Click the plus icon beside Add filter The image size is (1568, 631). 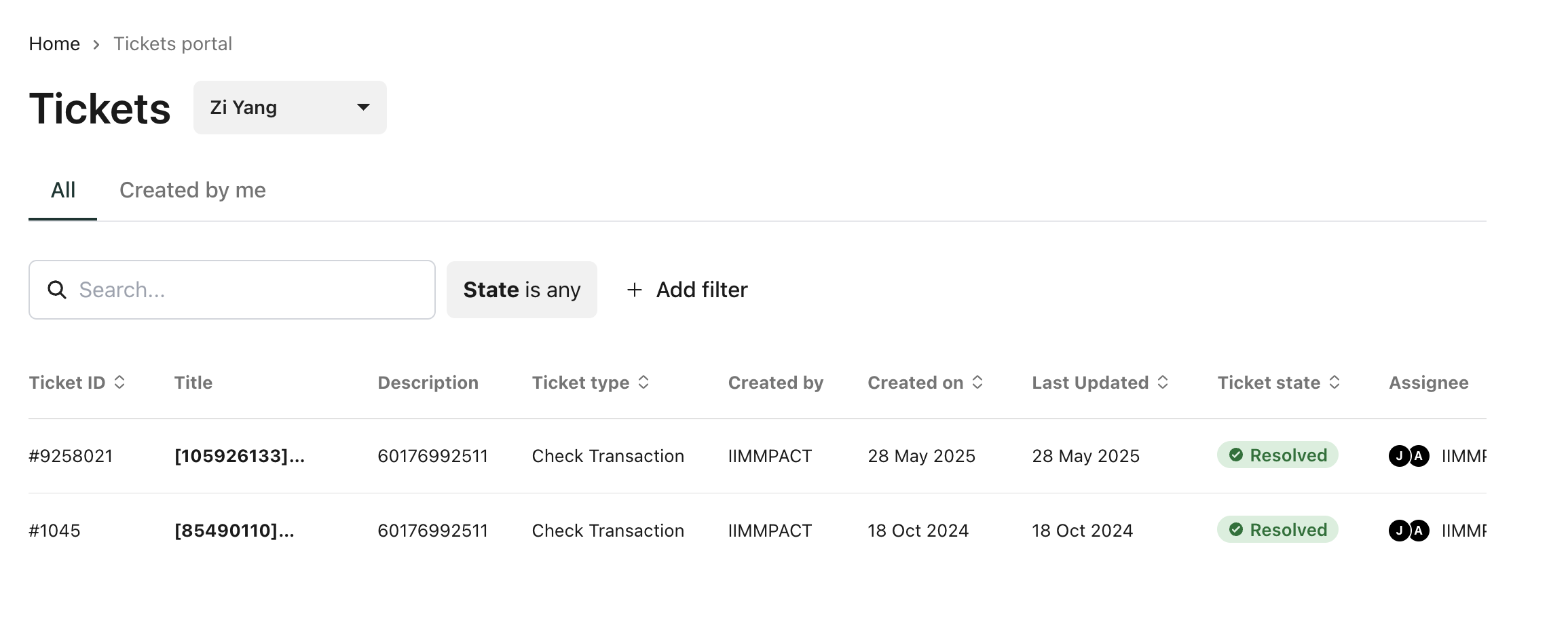[635, 290]
